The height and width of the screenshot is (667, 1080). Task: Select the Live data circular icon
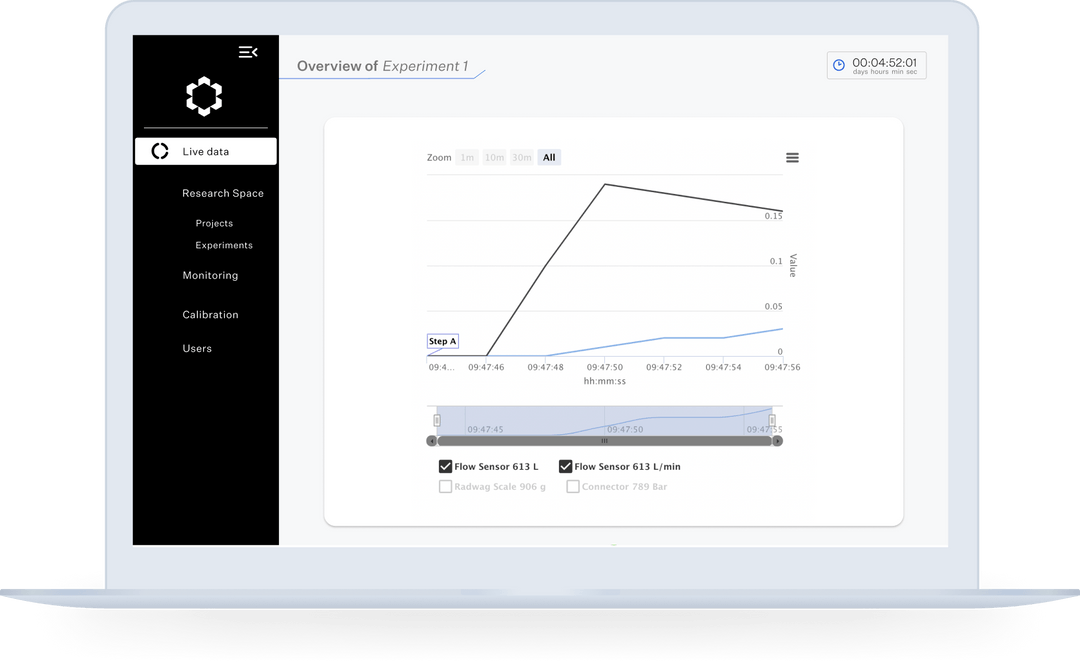pos(160,150)
